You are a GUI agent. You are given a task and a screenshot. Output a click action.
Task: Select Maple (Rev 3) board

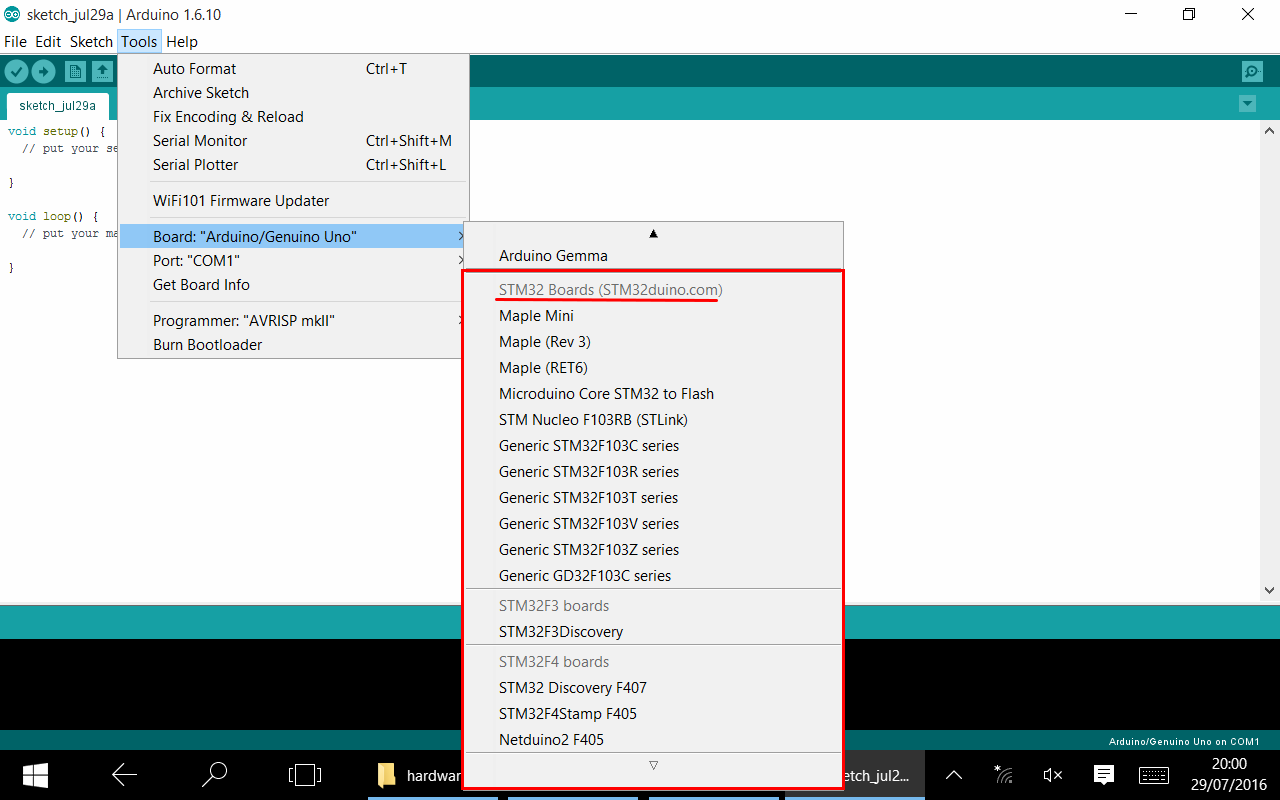[x=654, y=342]
